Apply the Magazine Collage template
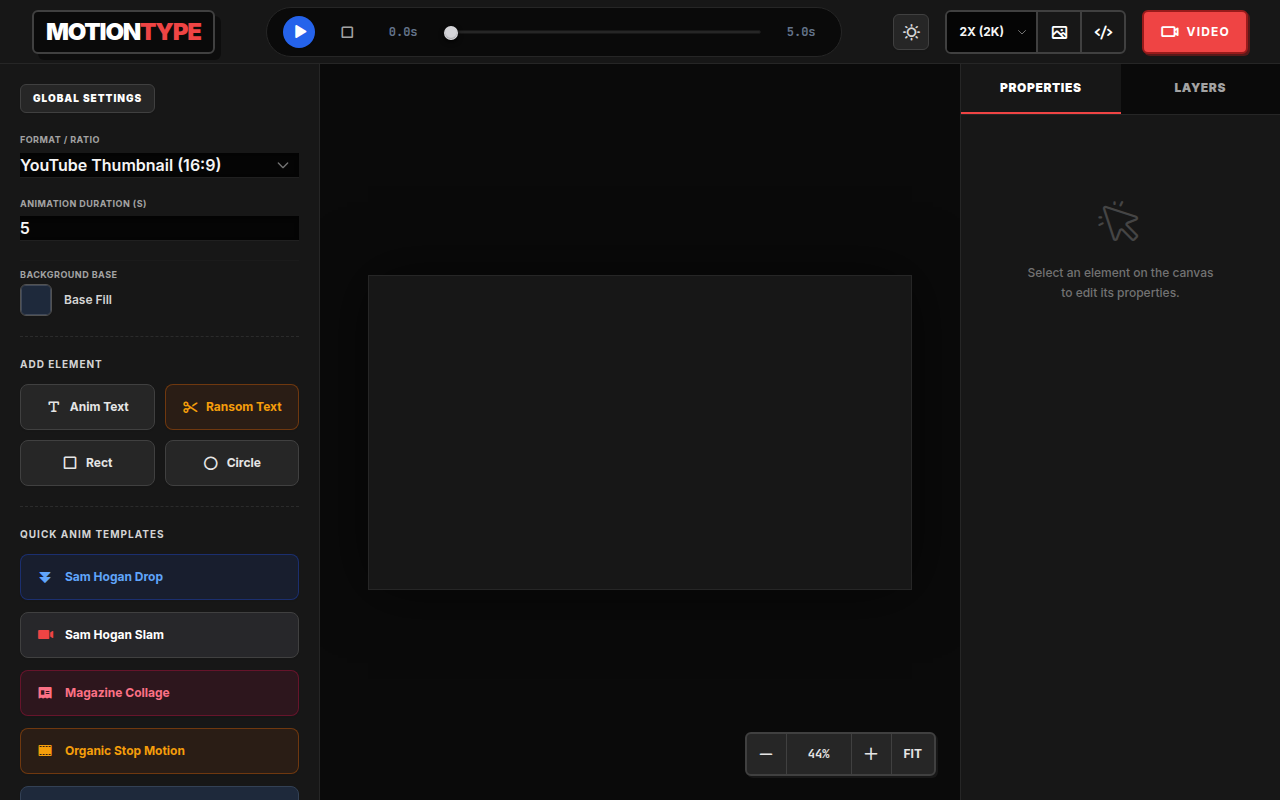Screen dimensions: 1280x800 pyautogui.click(x=159, y=693)
